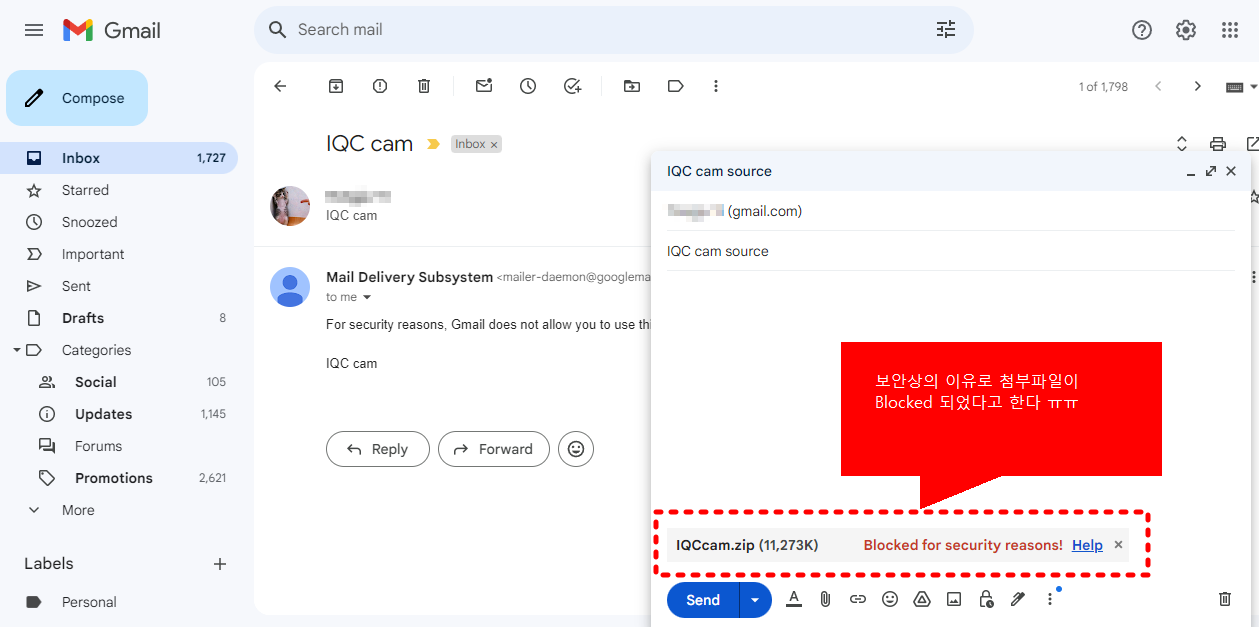Print all messages in conversation
The width and height of the screenshot is (1259, 627).
(1217, 144)
